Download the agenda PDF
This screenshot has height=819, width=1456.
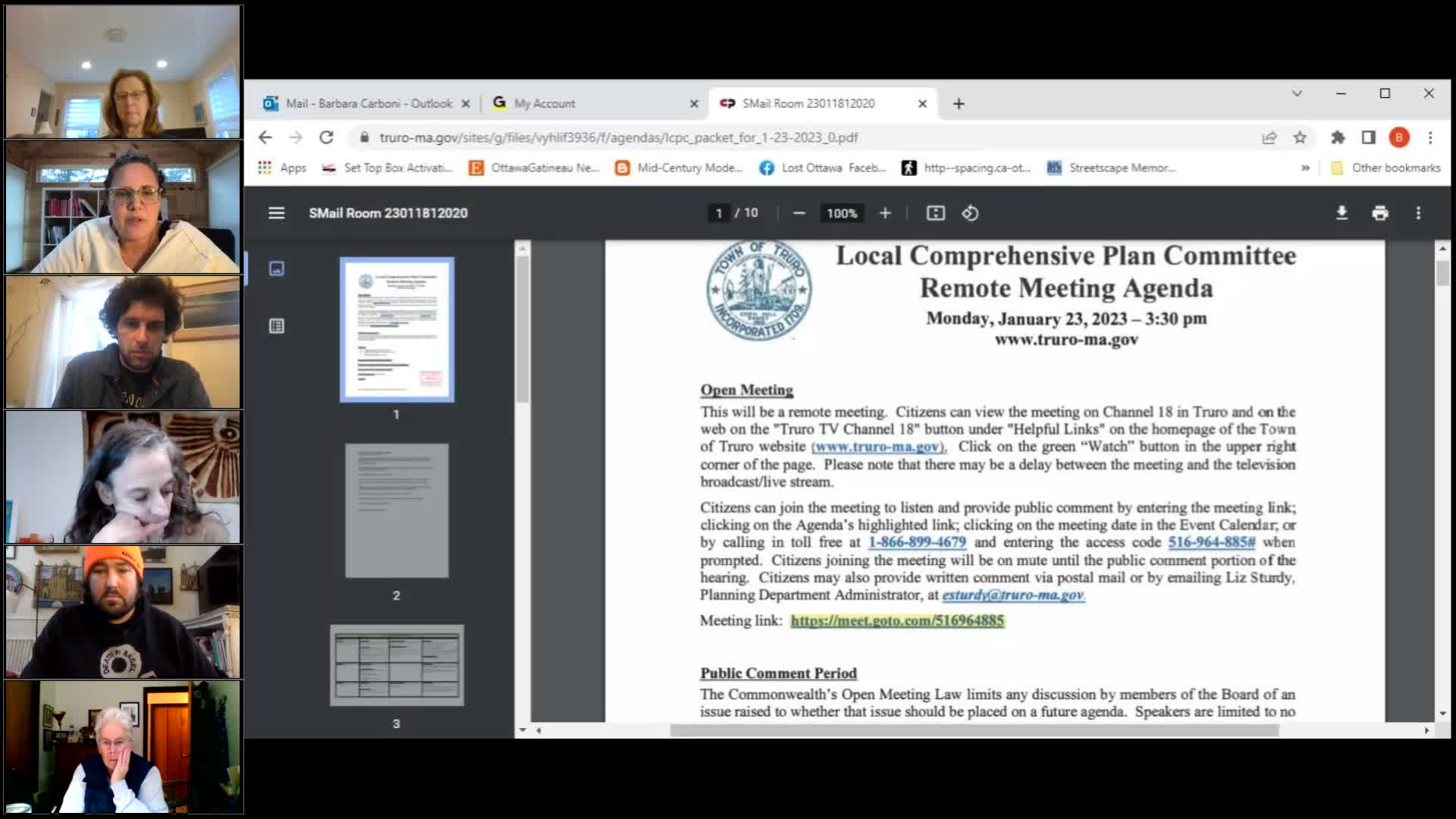(x=1341, y=214)
